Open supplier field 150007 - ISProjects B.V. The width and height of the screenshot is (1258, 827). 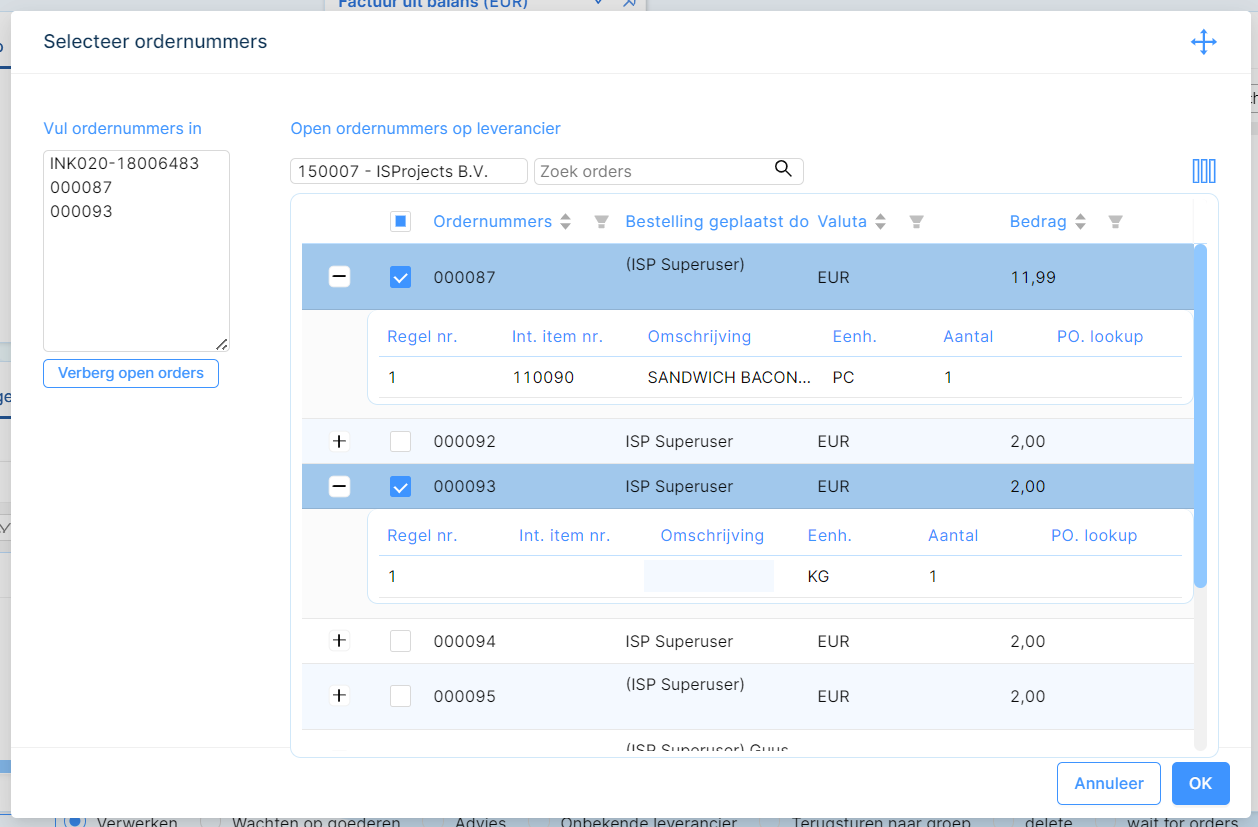[x=409, y=171]
